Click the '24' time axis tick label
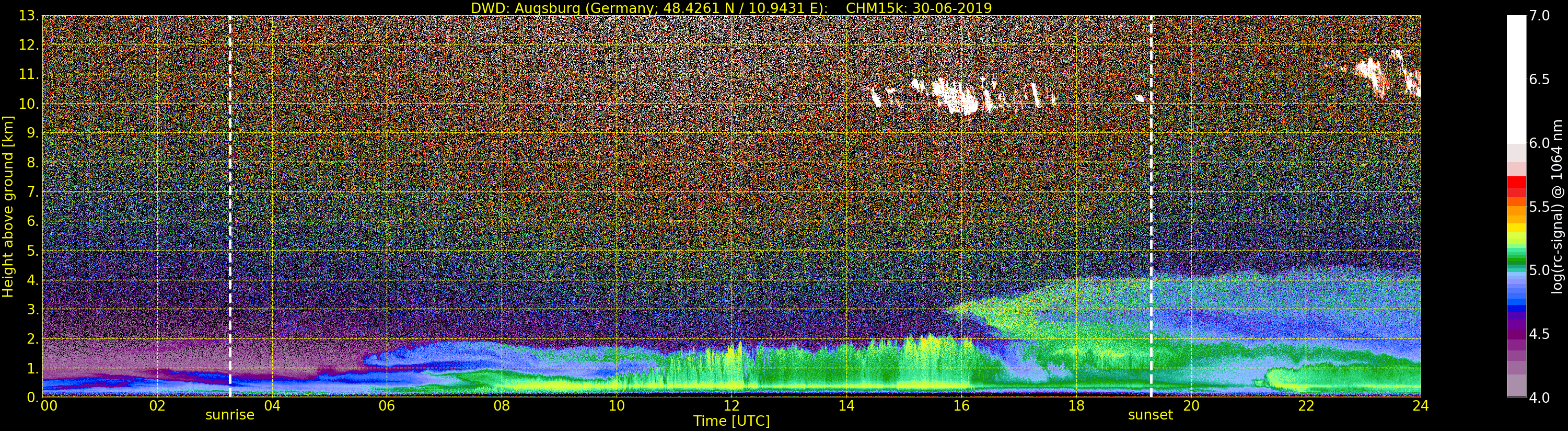 point(1421,406)
